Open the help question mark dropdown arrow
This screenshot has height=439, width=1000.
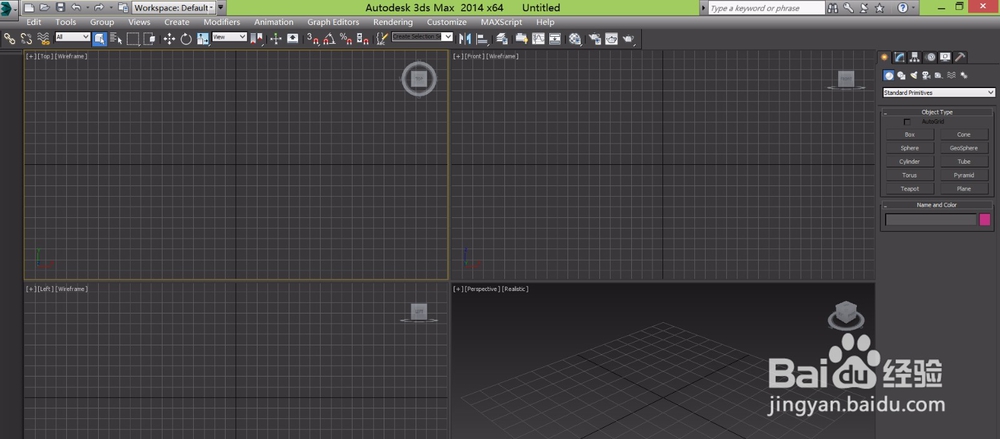tap(915, 8)
